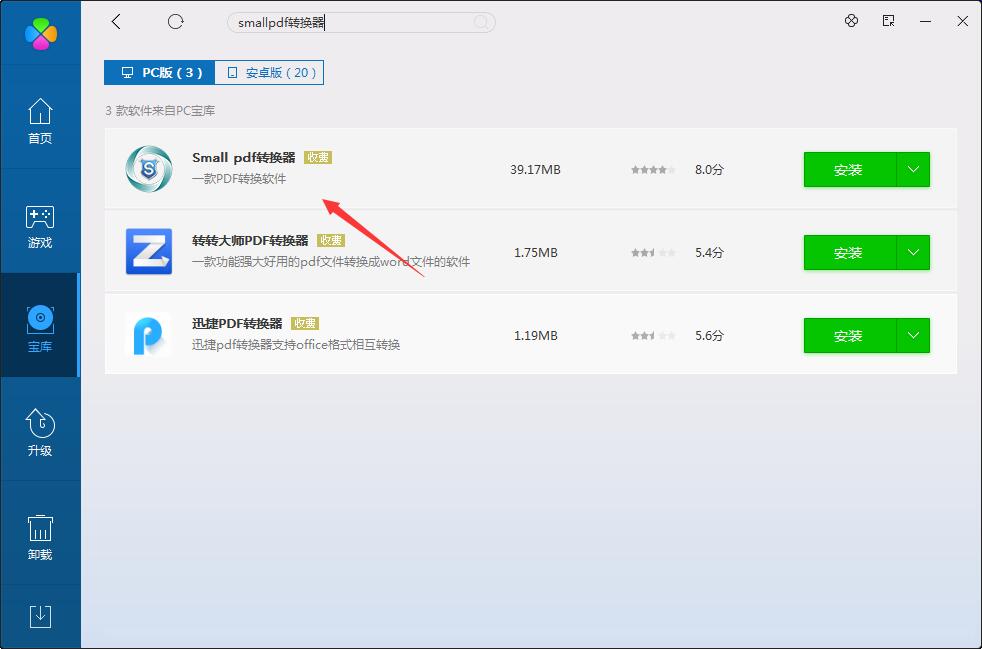
Task: Click the colorful clover app logo
Action: coord(41,33)
